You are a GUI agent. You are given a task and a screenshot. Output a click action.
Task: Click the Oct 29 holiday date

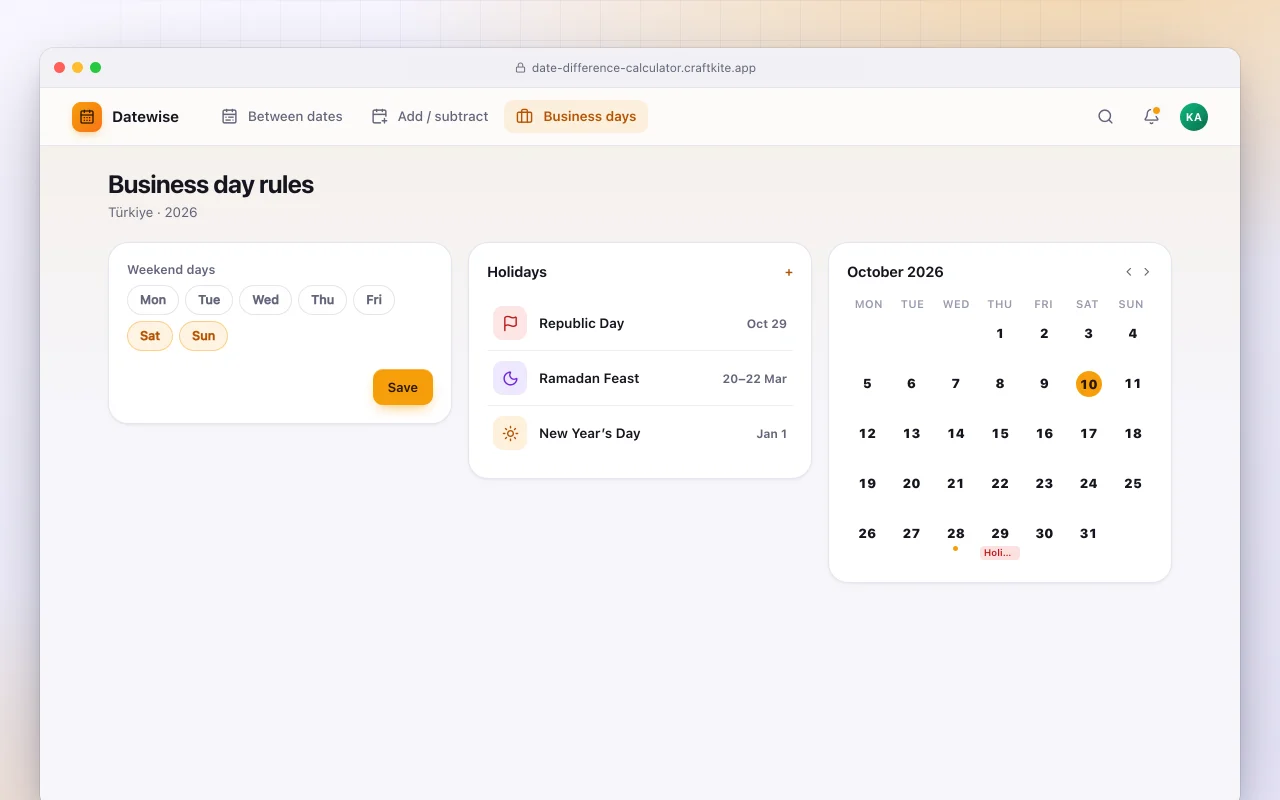767,324
